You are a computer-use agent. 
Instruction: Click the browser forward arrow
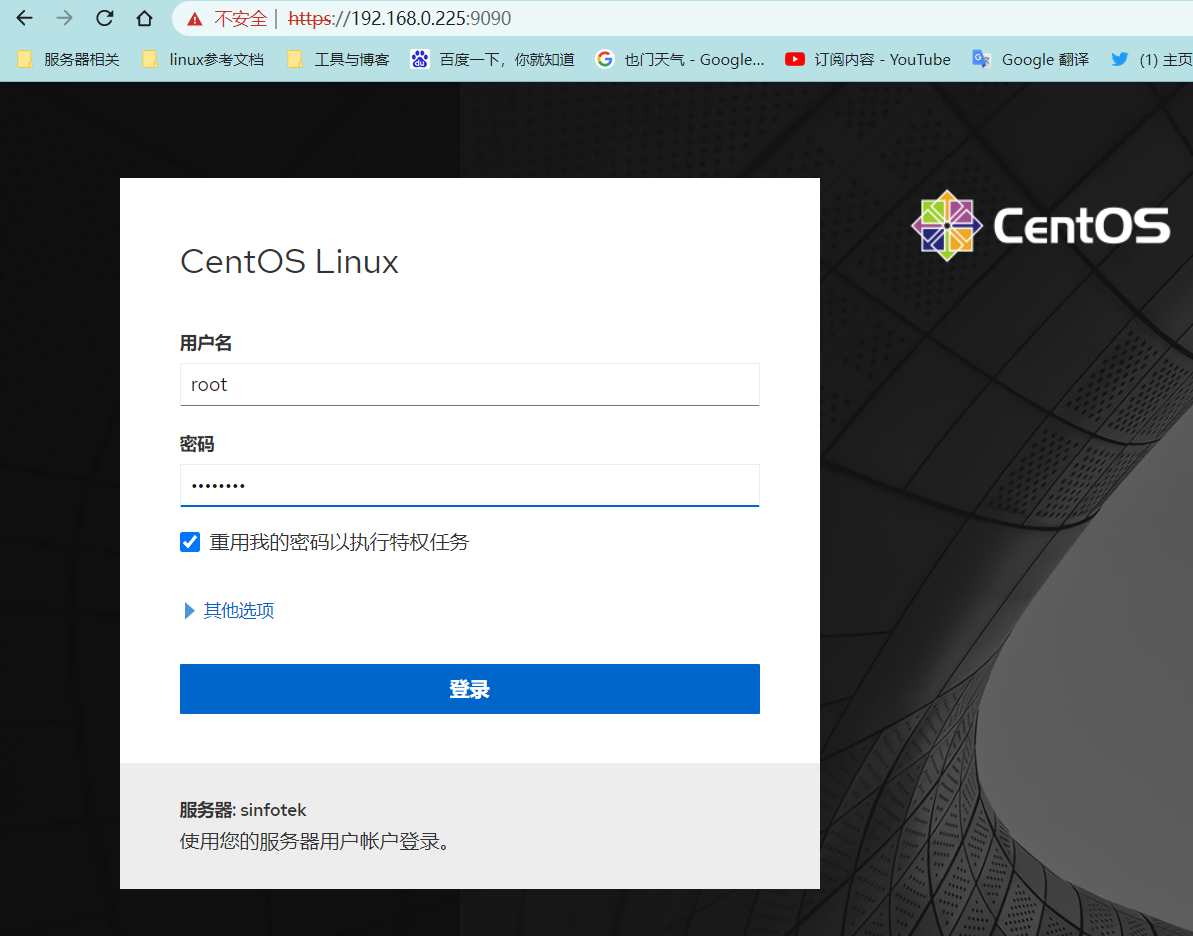click(x=65, y=18)
